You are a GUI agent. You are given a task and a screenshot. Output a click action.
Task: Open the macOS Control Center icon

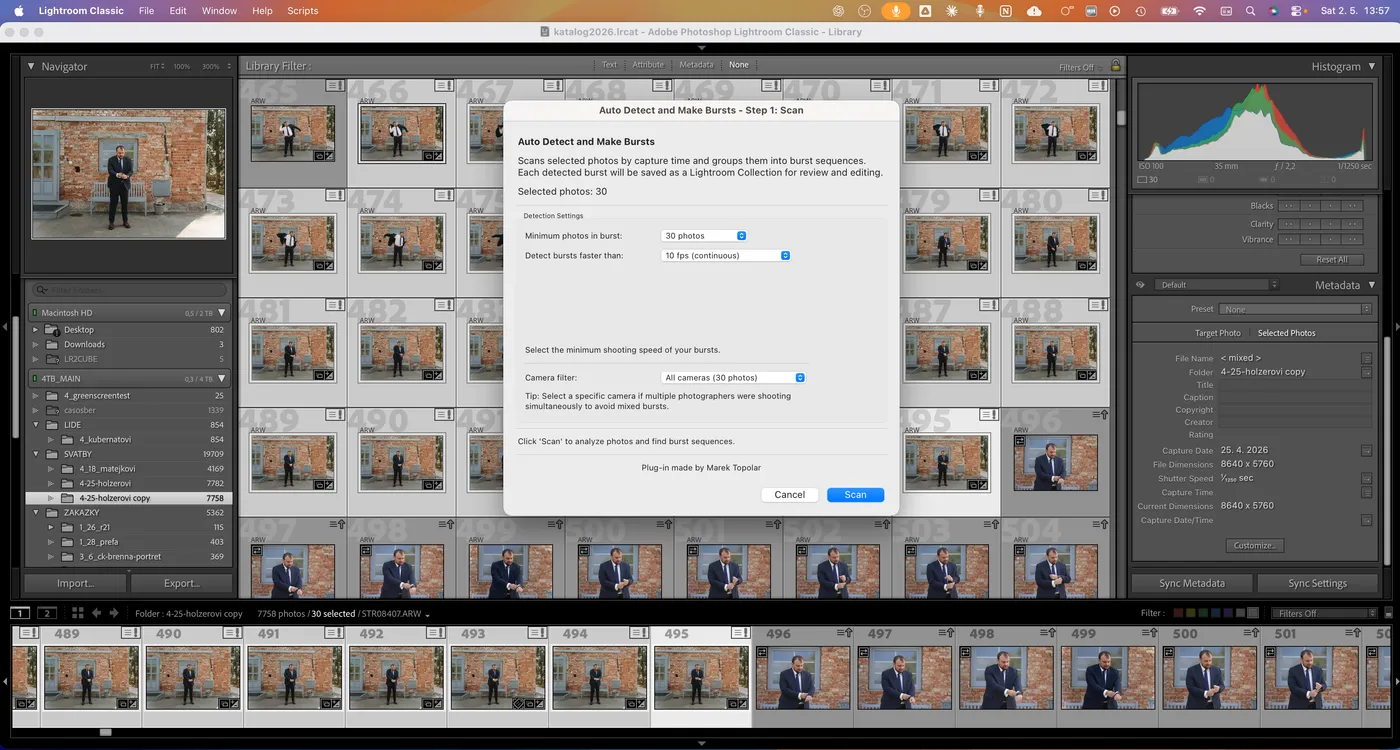pos(1298,11)
